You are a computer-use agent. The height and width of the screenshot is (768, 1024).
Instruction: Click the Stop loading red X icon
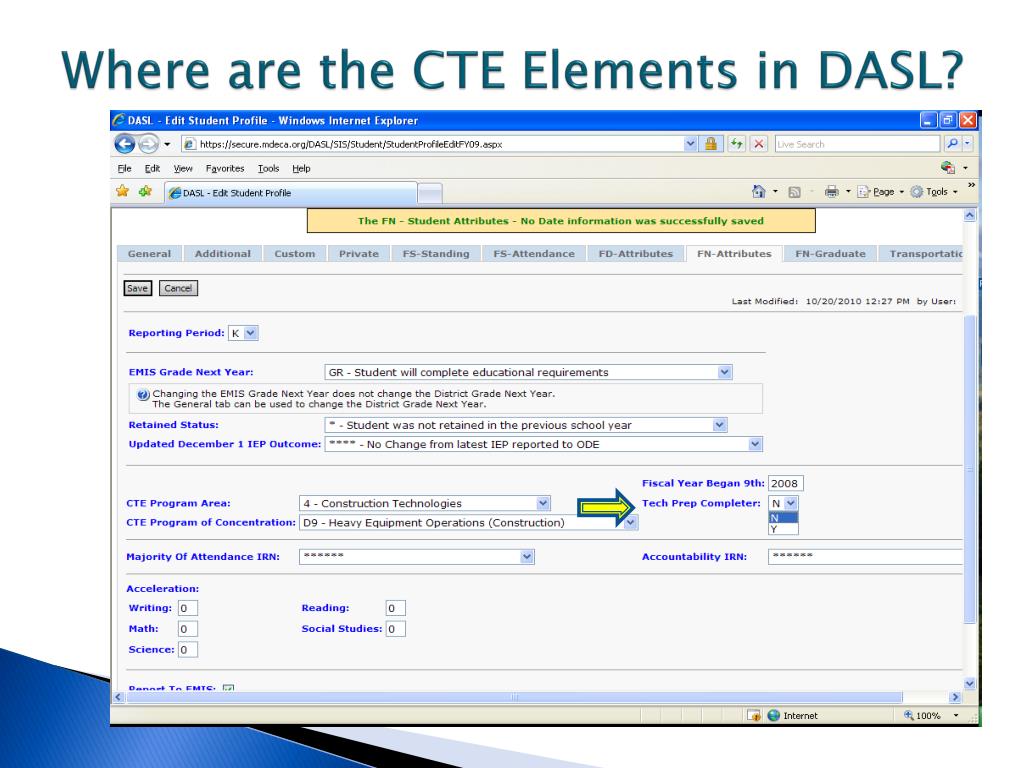pos(759,144)
